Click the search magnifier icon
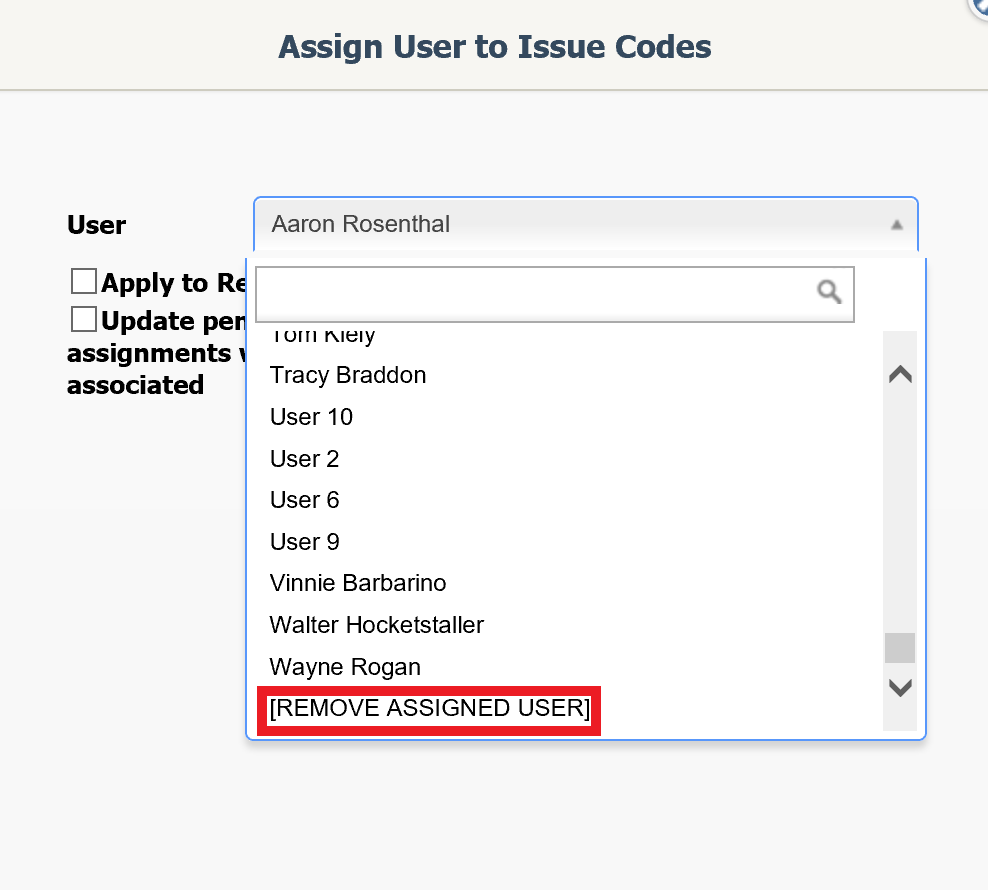Image resolution: width=988 pixels, height=890 pixels. click(x=828, y=292)
